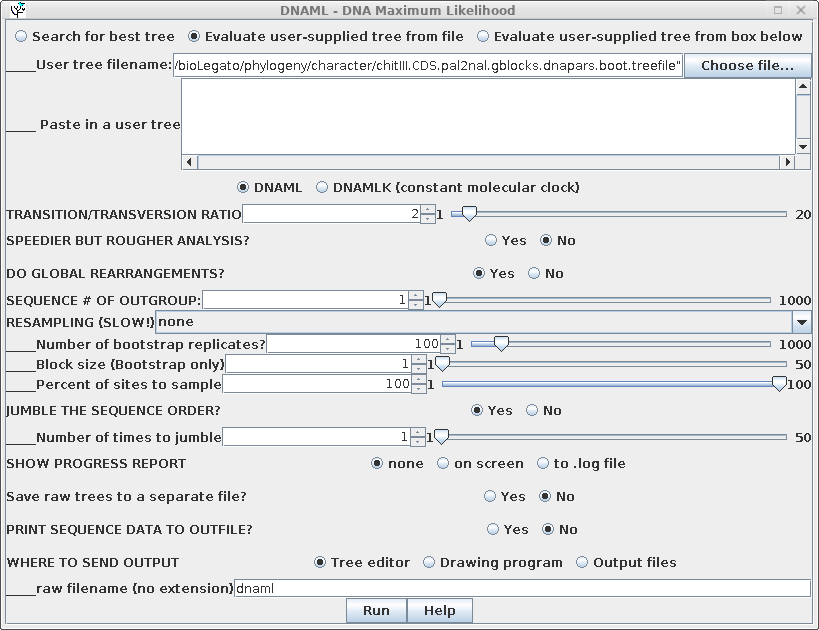
Task: Increase transition/transversion ratio with up arrow
Action: 428,209
